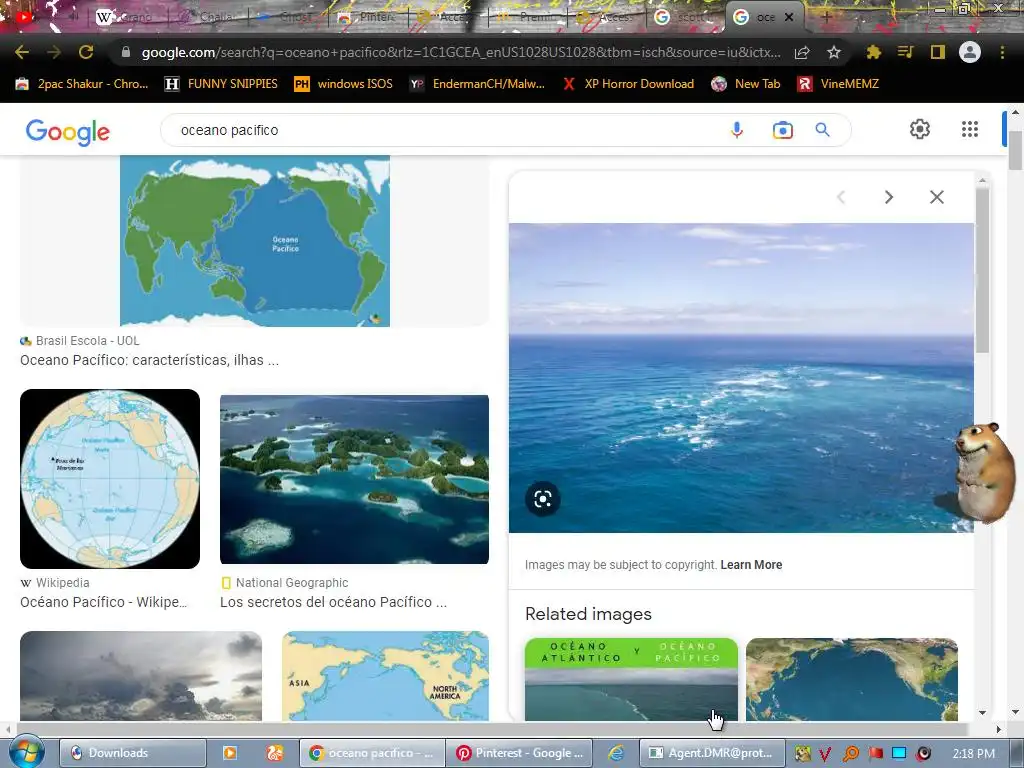Screen dimensions: 1024x768
Task: Open the Chrome profile avatar
Action: click(970, 52)
